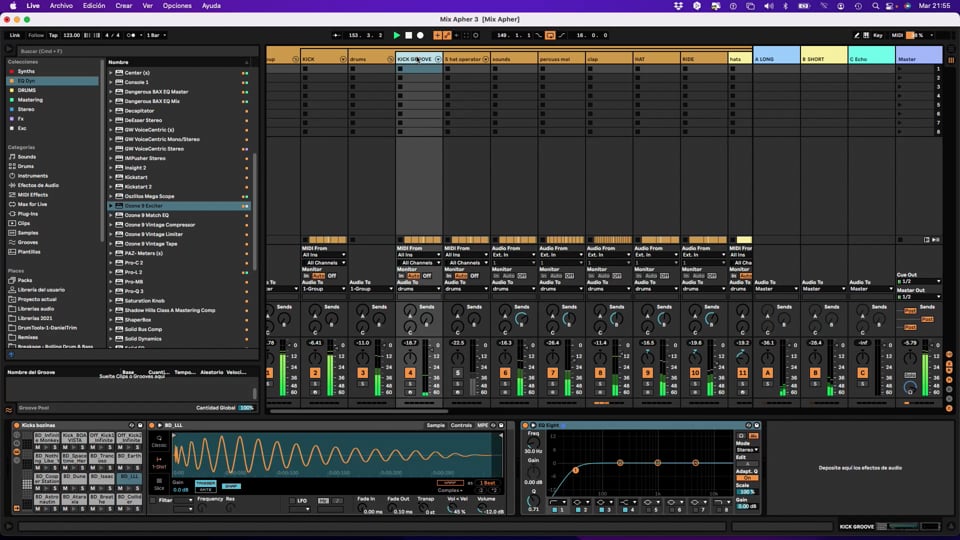Click the Link button in transport

click(x=15, y=36)
